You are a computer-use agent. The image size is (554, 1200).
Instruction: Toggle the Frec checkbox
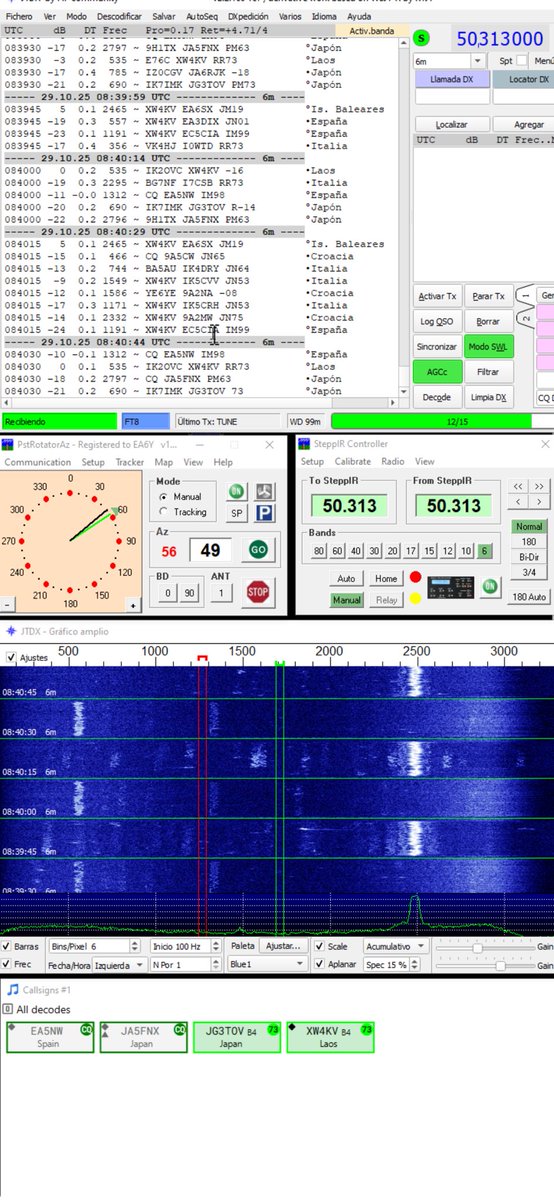click(x=8, y=965)
